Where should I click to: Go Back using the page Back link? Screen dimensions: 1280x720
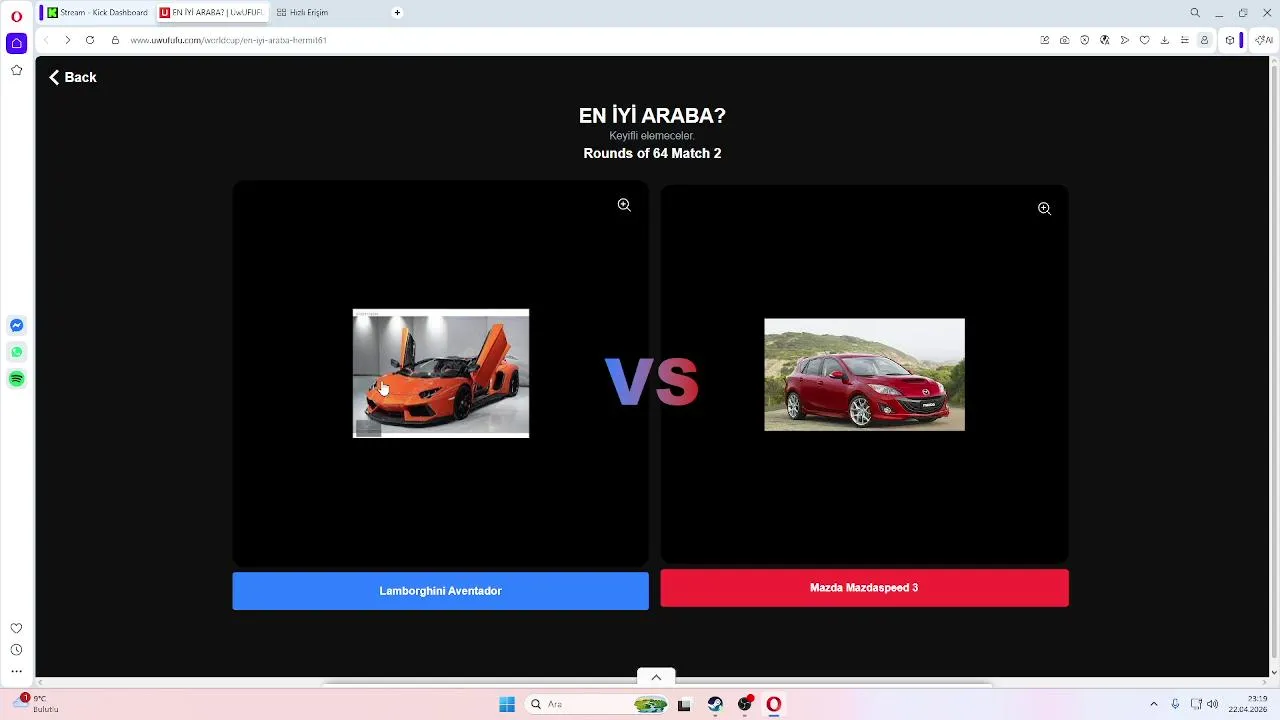(72, 77)
